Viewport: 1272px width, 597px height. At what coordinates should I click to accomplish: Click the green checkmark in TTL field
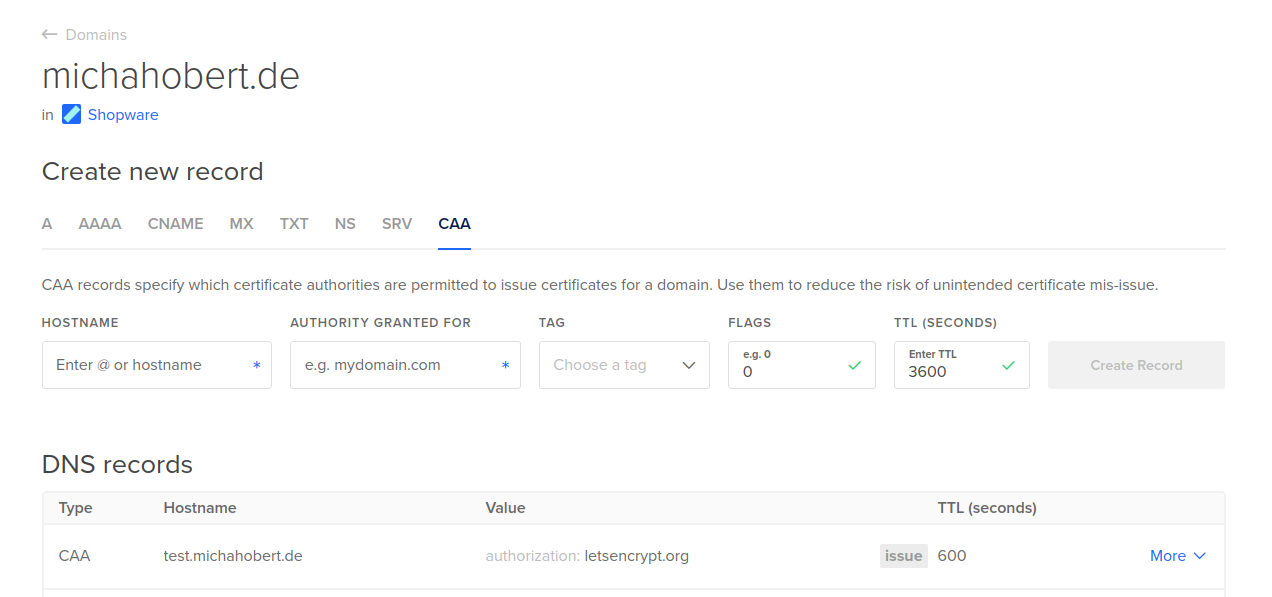(1008, 366)
